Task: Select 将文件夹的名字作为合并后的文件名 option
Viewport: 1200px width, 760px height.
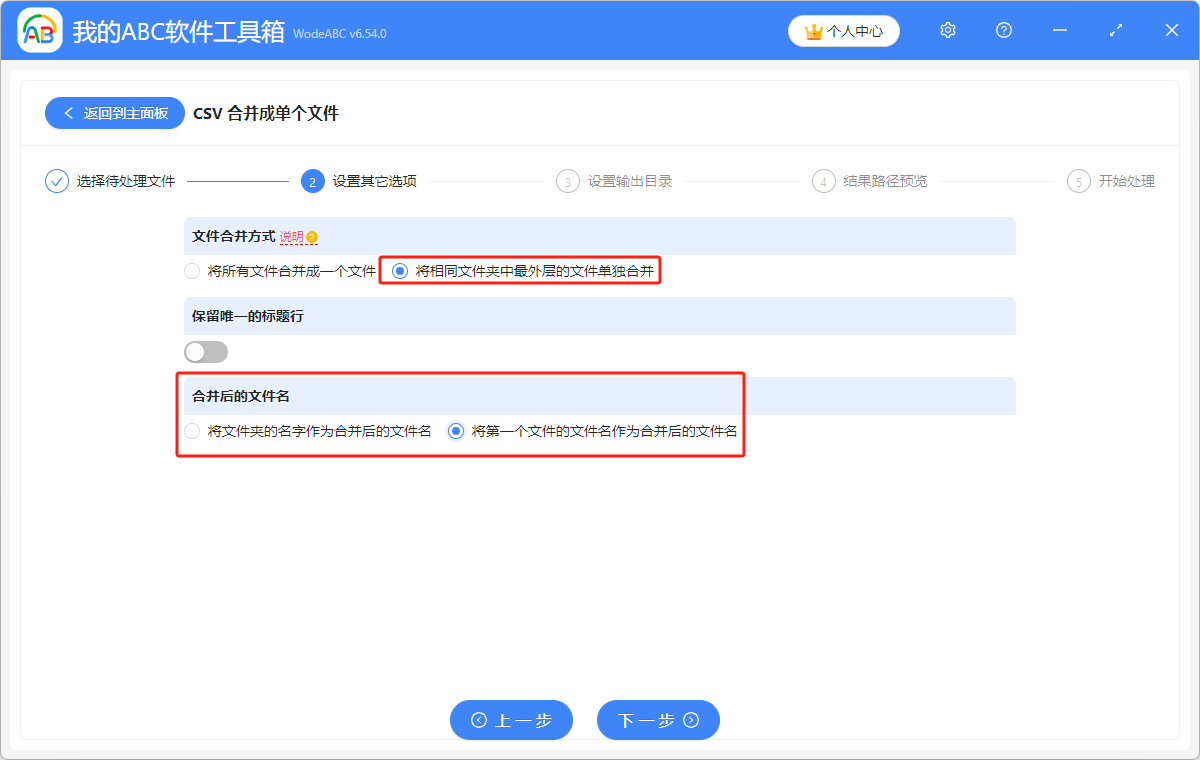Action: click(x=190, y=431)
